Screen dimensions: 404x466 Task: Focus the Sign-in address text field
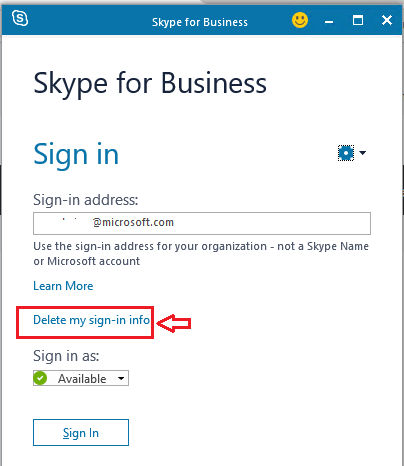pyautogui.click(x=202, y=223)
